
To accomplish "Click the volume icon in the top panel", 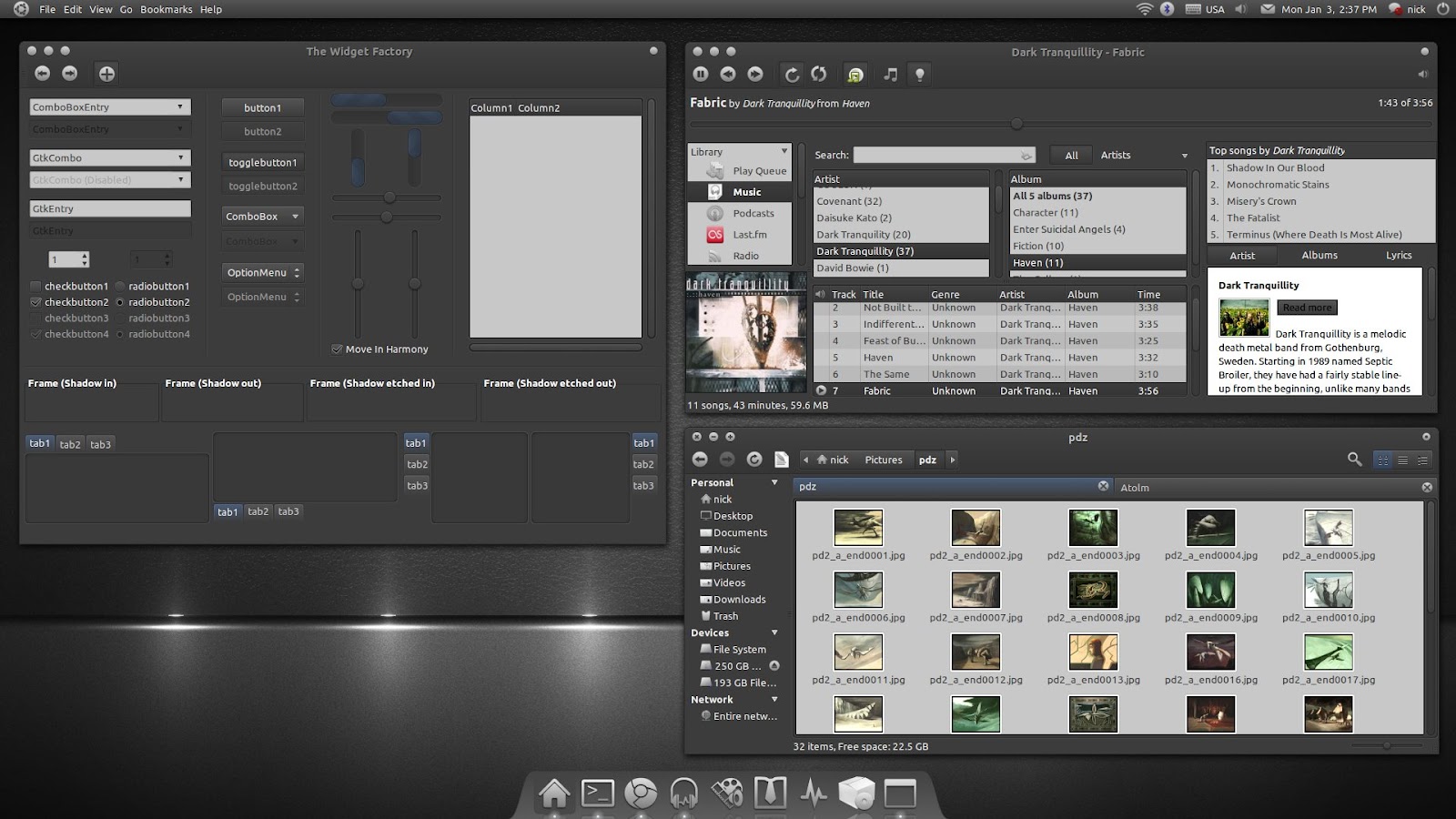I will point(1239,9).
